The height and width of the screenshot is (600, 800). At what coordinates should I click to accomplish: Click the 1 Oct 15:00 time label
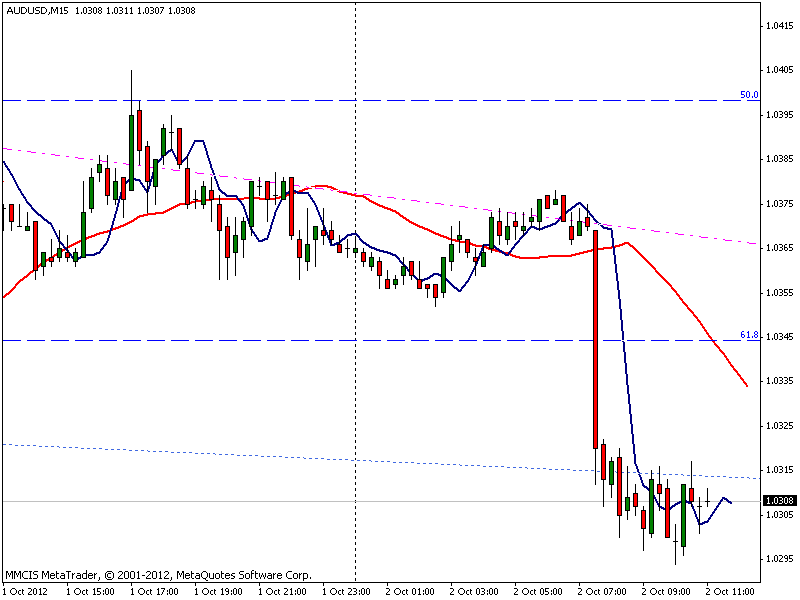click(90, 592)
